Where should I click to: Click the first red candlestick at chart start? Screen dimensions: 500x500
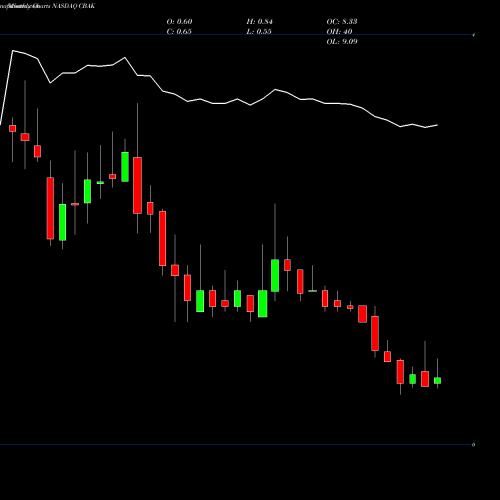click(12, 128)
